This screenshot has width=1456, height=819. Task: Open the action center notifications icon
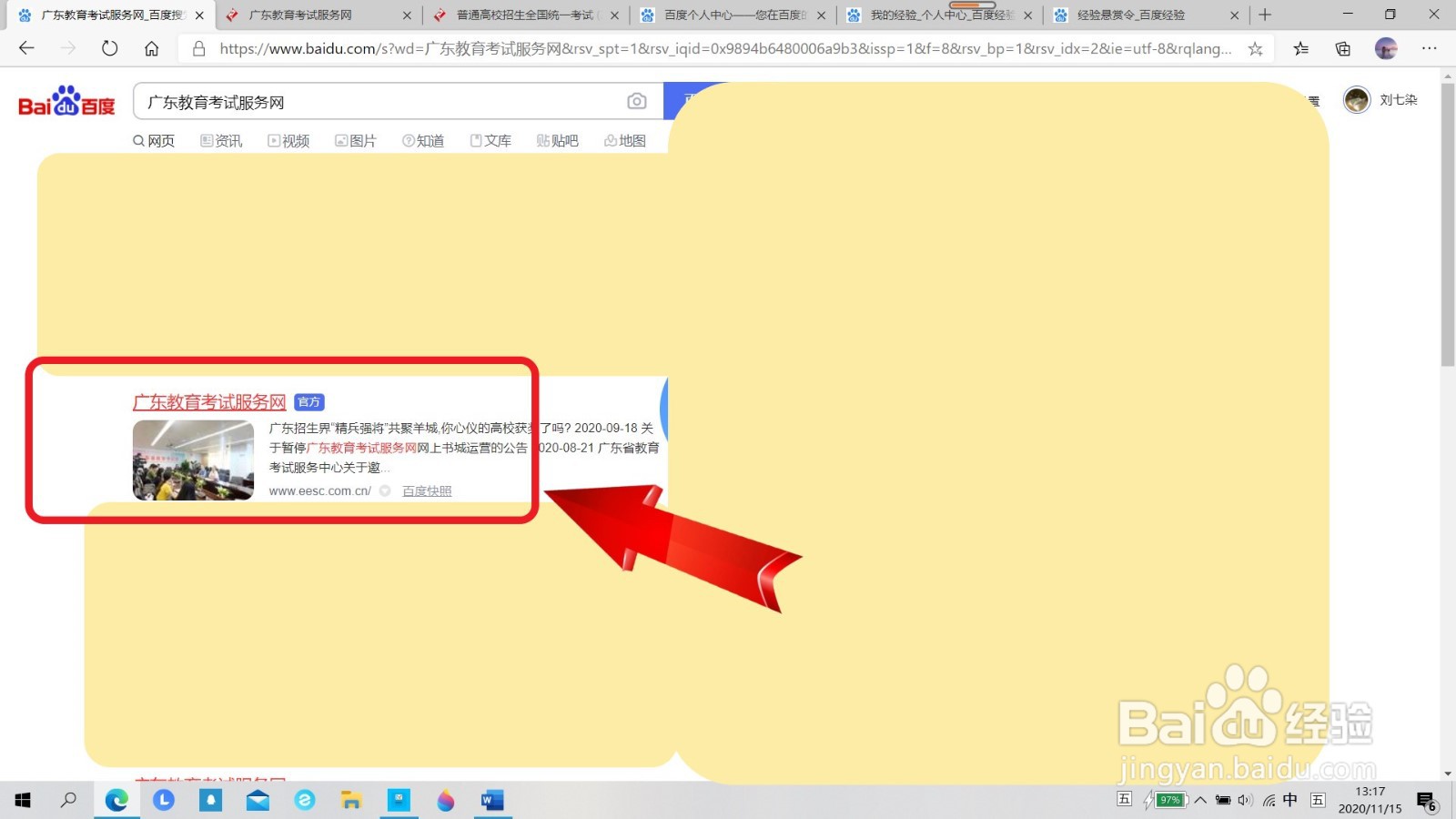(1427, 801)
